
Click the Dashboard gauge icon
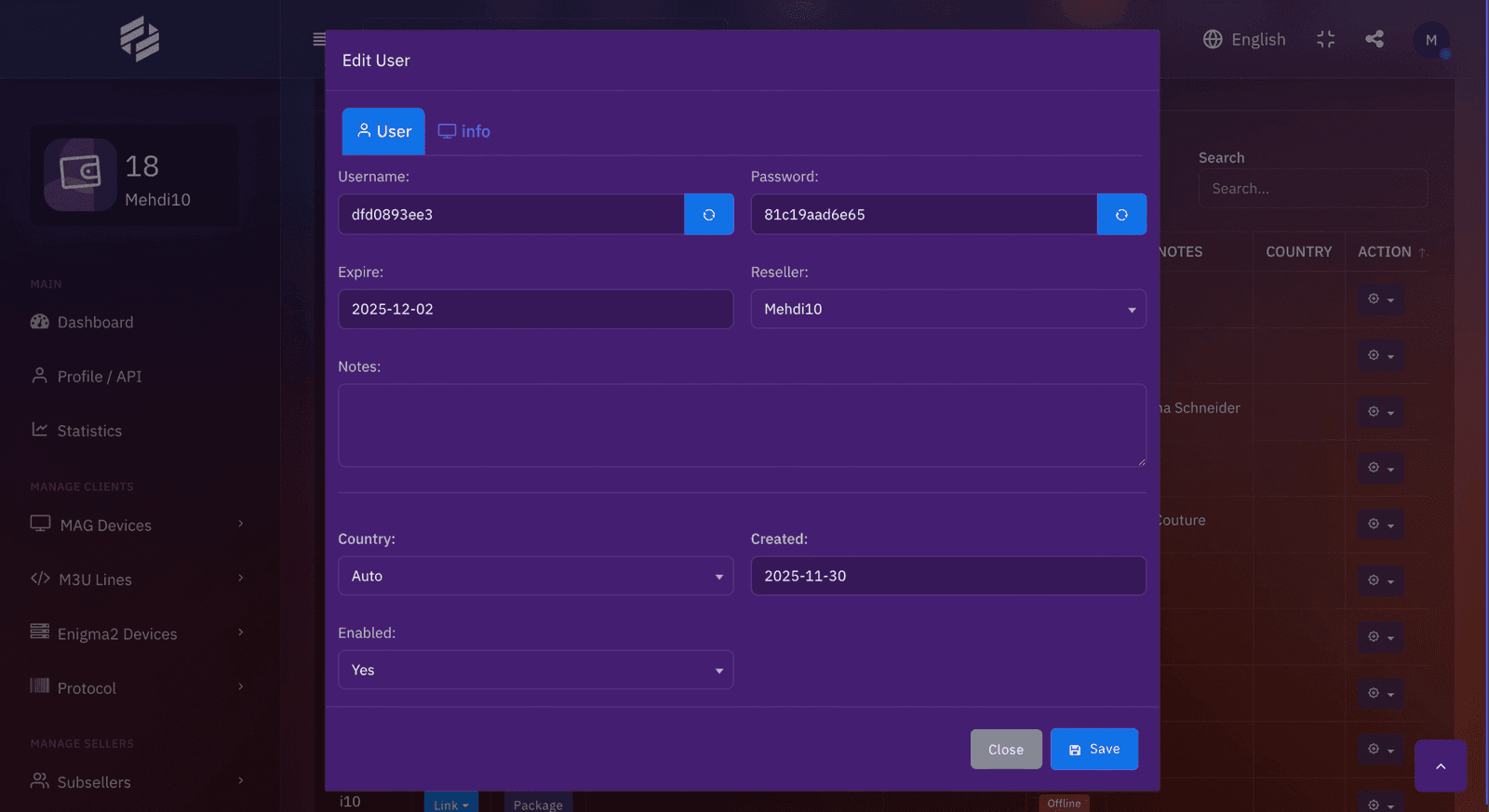[40, 322]
